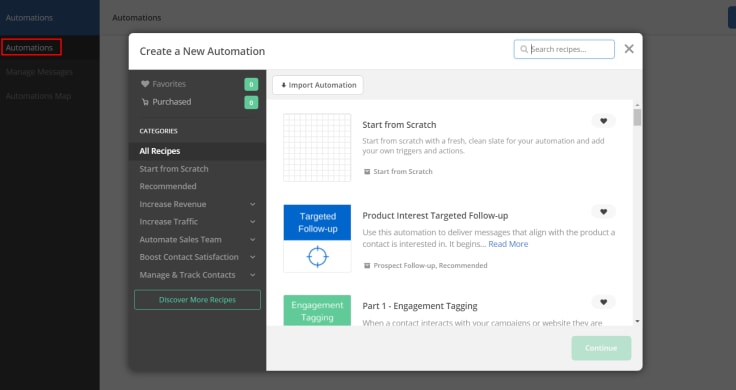Expand the Automate Sales Team category
Image resolution: width=736 pixels, height=390 pixels.
(x=253, y=239)
